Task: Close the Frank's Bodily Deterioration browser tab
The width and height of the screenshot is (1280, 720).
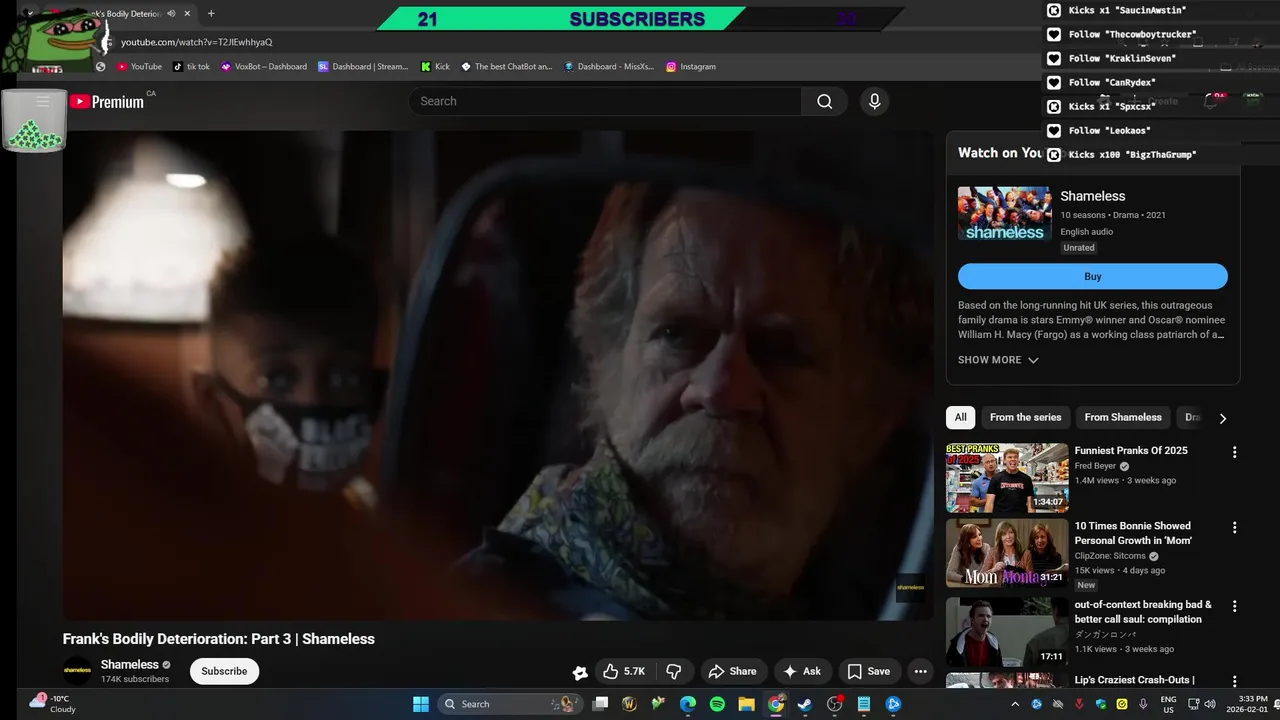Action: pos(187,14)
